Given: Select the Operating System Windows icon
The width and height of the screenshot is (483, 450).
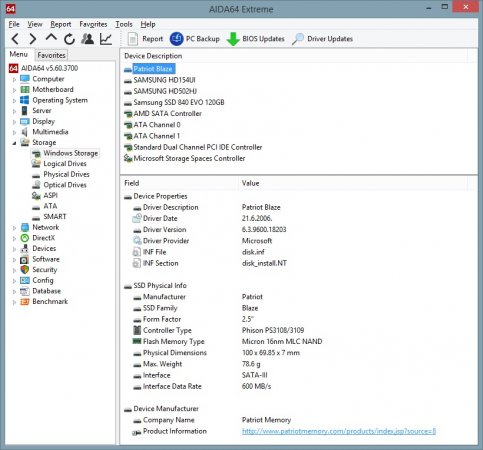Looking at the screenshot, I should [25, 100].
